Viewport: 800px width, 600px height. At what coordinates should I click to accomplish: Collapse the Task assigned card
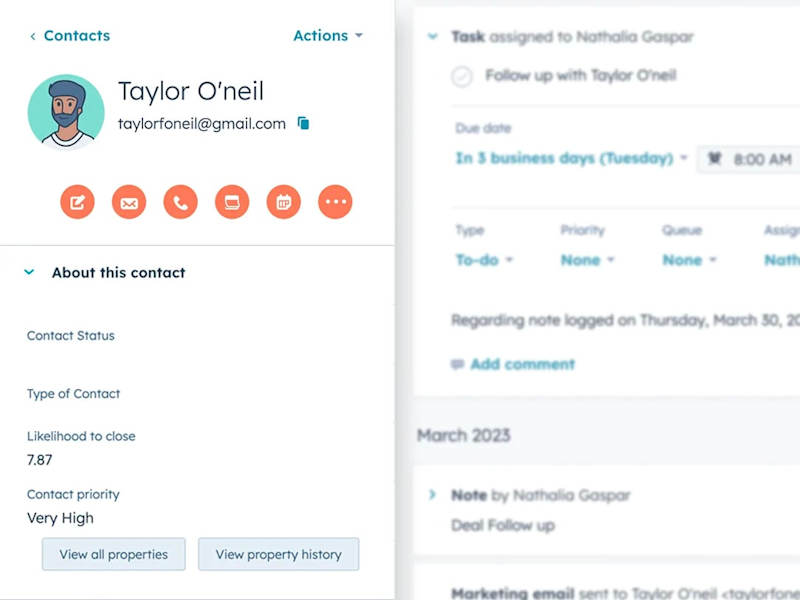(x=433, y=36)
